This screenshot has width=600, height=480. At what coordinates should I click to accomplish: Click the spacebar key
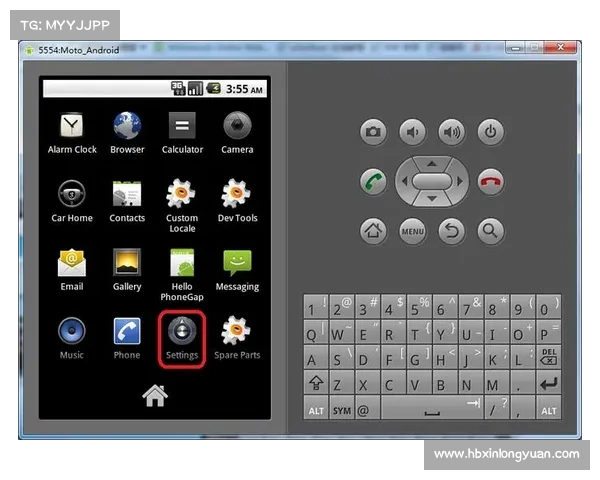(432, 408)
